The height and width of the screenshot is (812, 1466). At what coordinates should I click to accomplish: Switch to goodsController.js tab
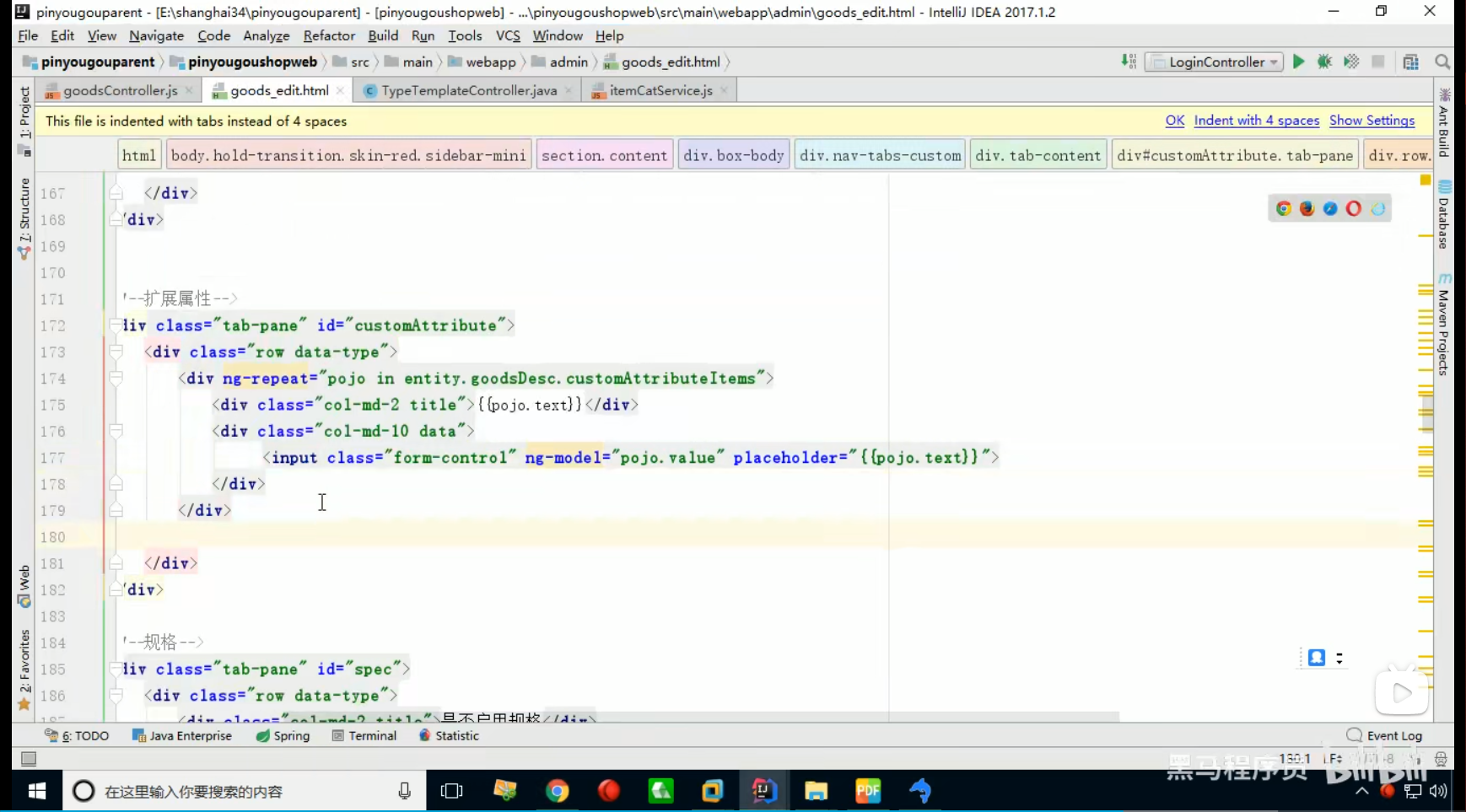[x=120, y=90]
